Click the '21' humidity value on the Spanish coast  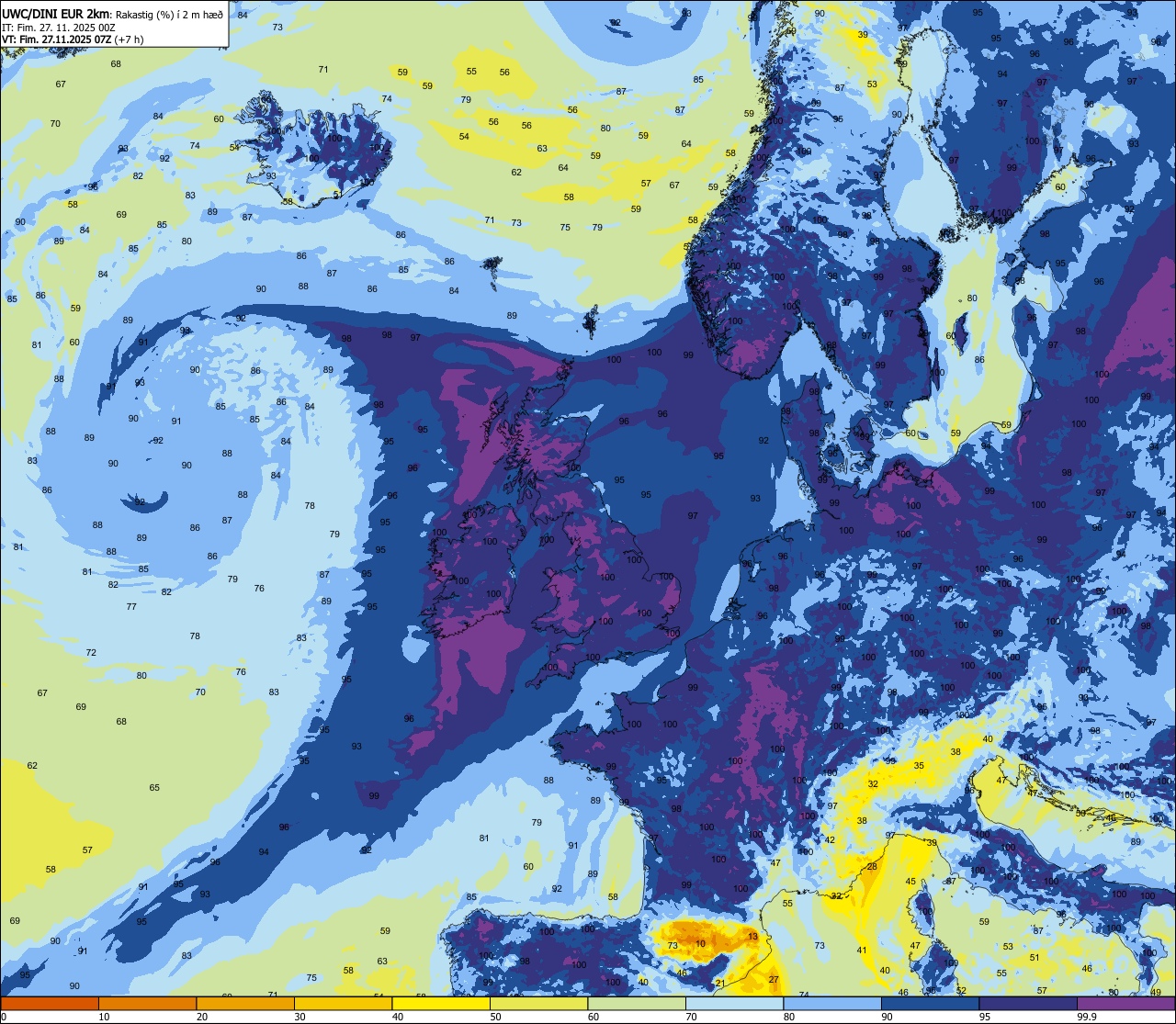click(x=720, y=985)
